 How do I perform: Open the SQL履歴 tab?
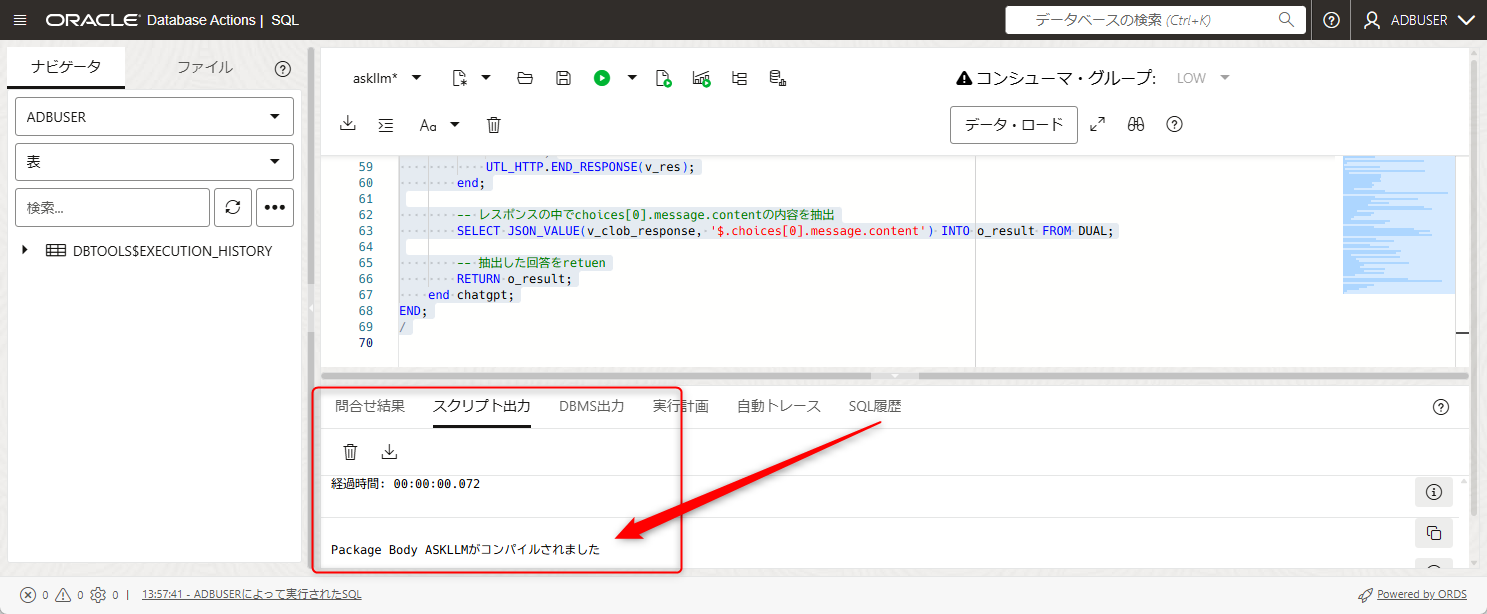(875, 406)
